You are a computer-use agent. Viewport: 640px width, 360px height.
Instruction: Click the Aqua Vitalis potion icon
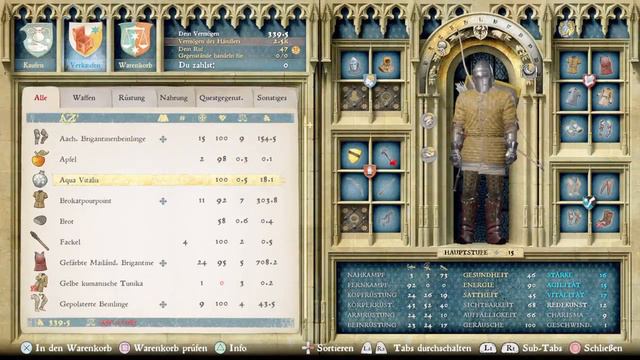pos(40,179)
